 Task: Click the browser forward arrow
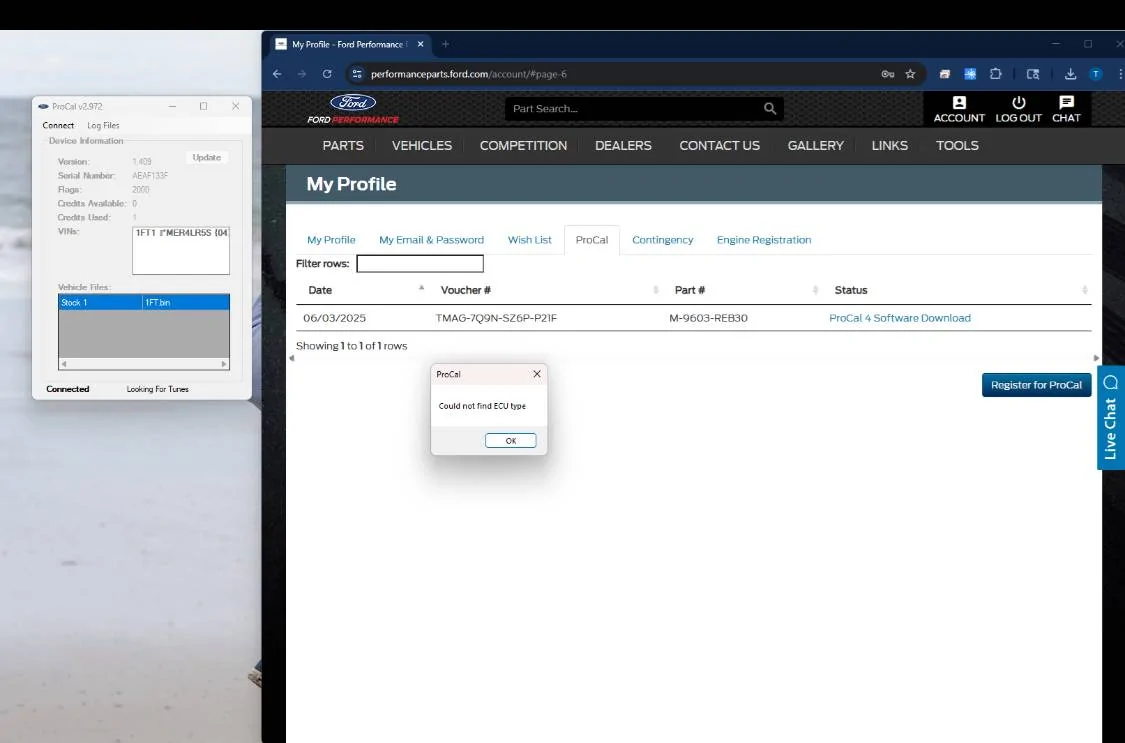tap(302, 74)
